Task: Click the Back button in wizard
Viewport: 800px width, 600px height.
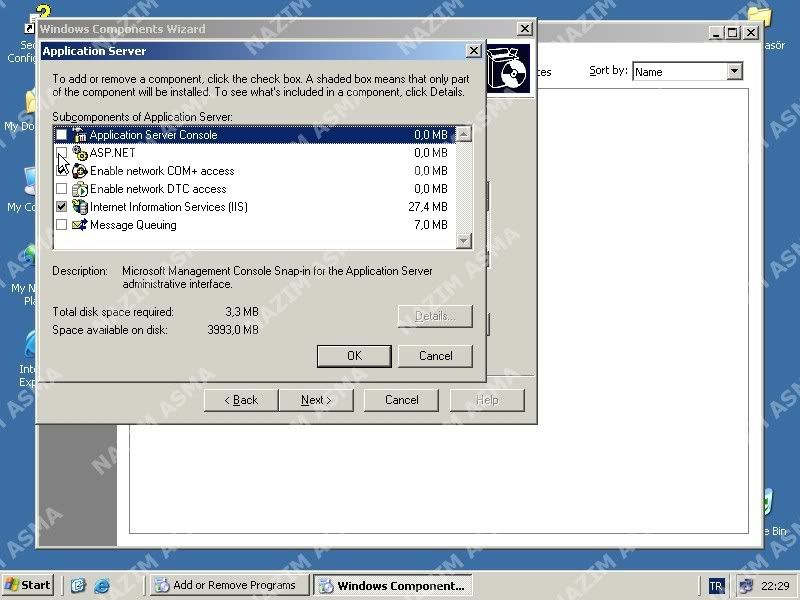Action: [241, 400]
